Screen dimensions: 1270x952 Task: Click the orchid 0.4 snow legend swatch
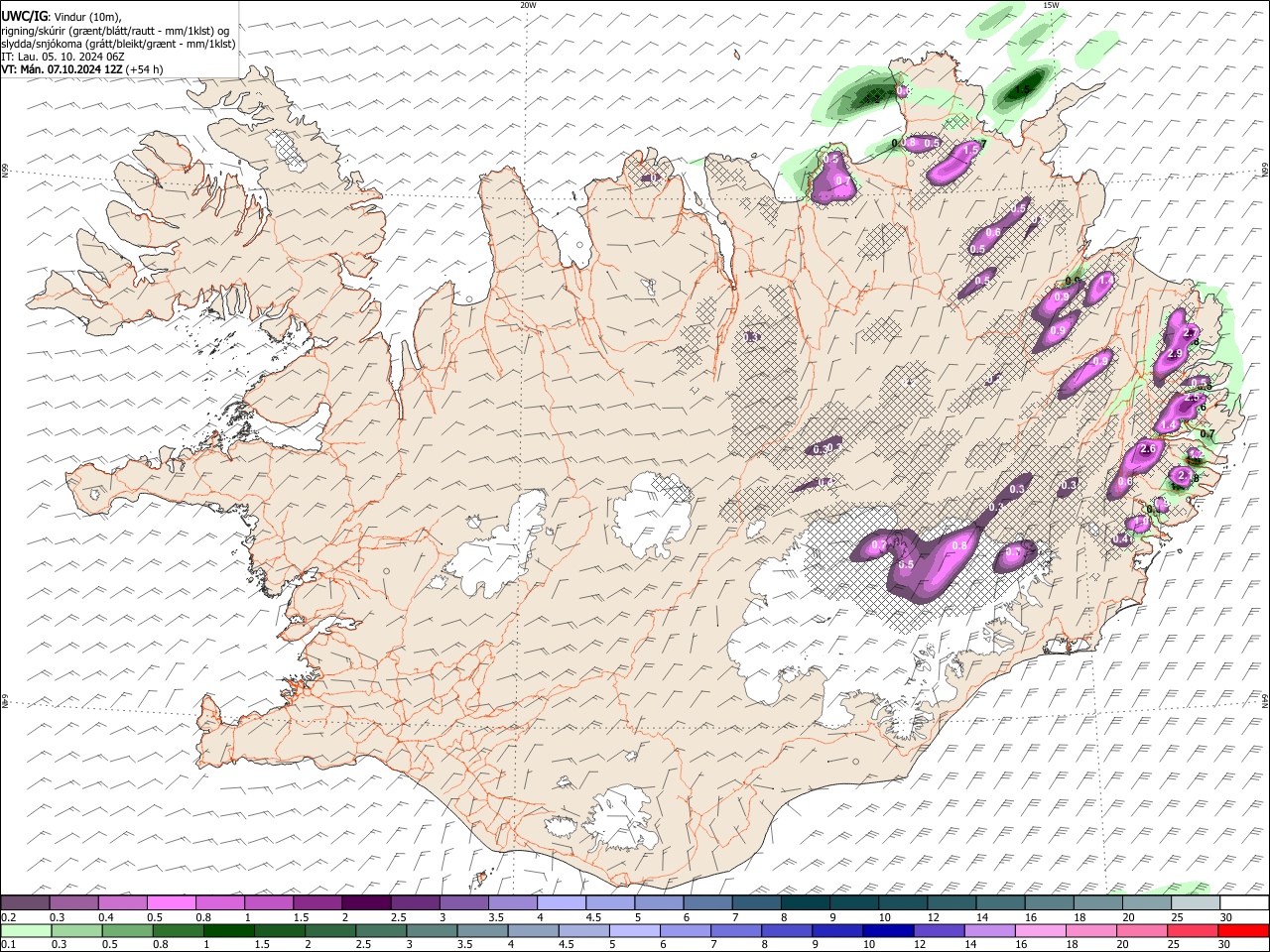(x=122, y=902)
